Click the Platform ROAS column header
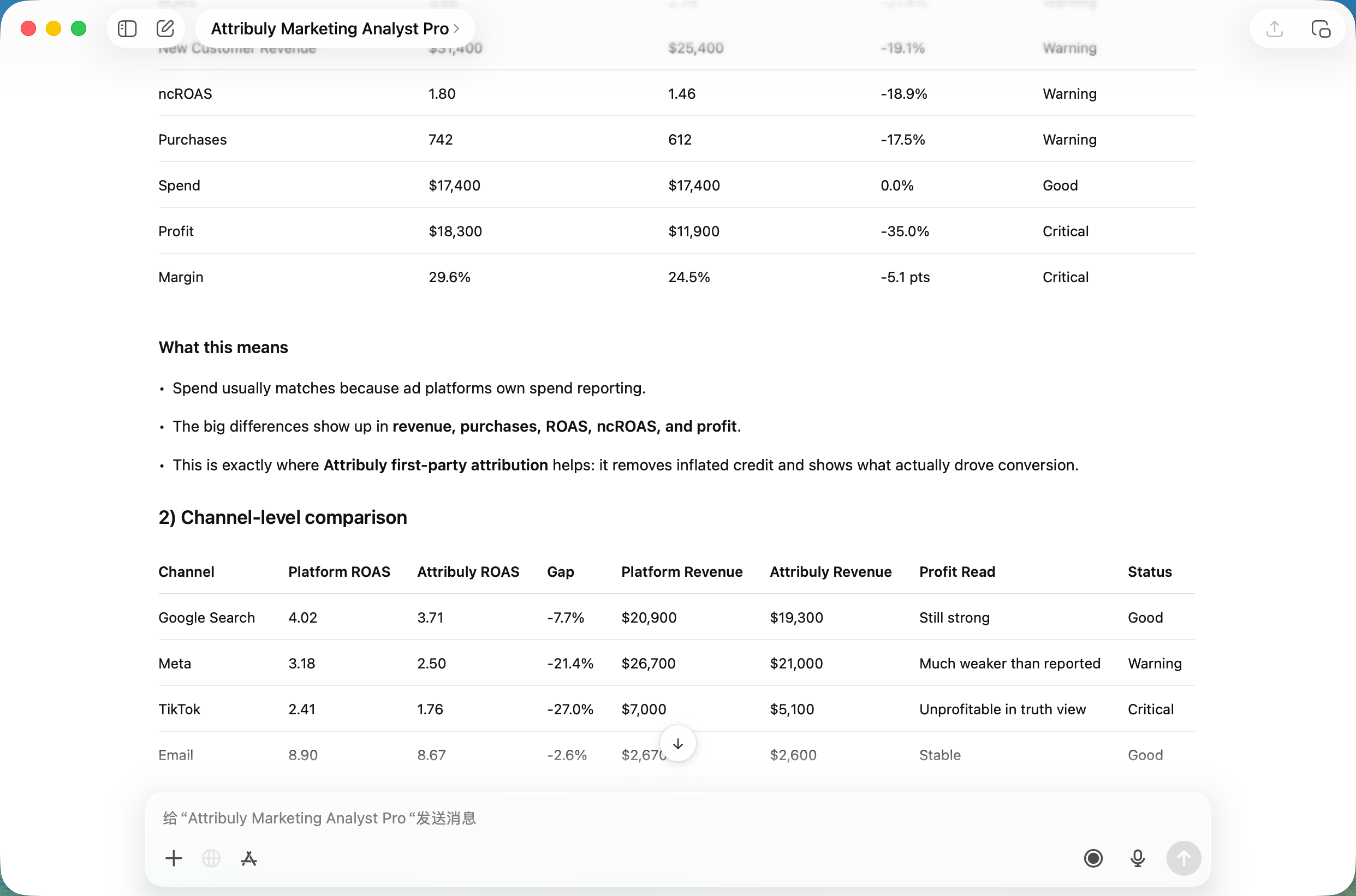Image resolution: width=1356 pixels, height=896 pixels. [339, 572]
